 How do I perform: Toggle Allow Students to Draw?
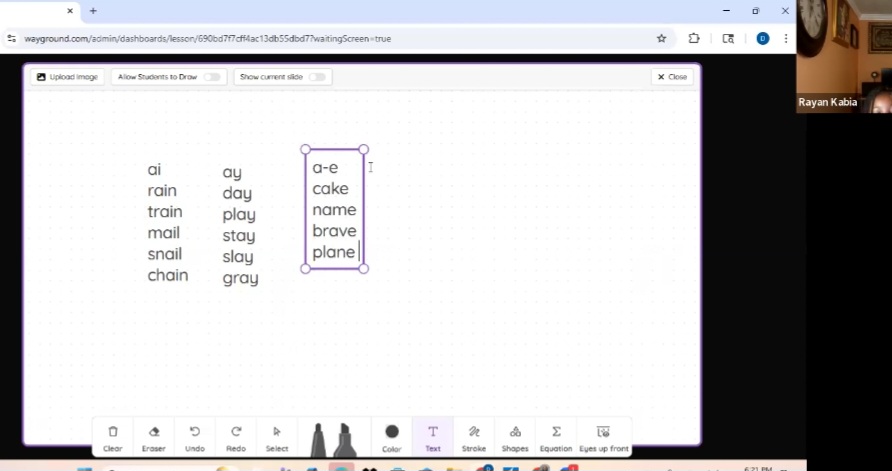click(211, 77)
